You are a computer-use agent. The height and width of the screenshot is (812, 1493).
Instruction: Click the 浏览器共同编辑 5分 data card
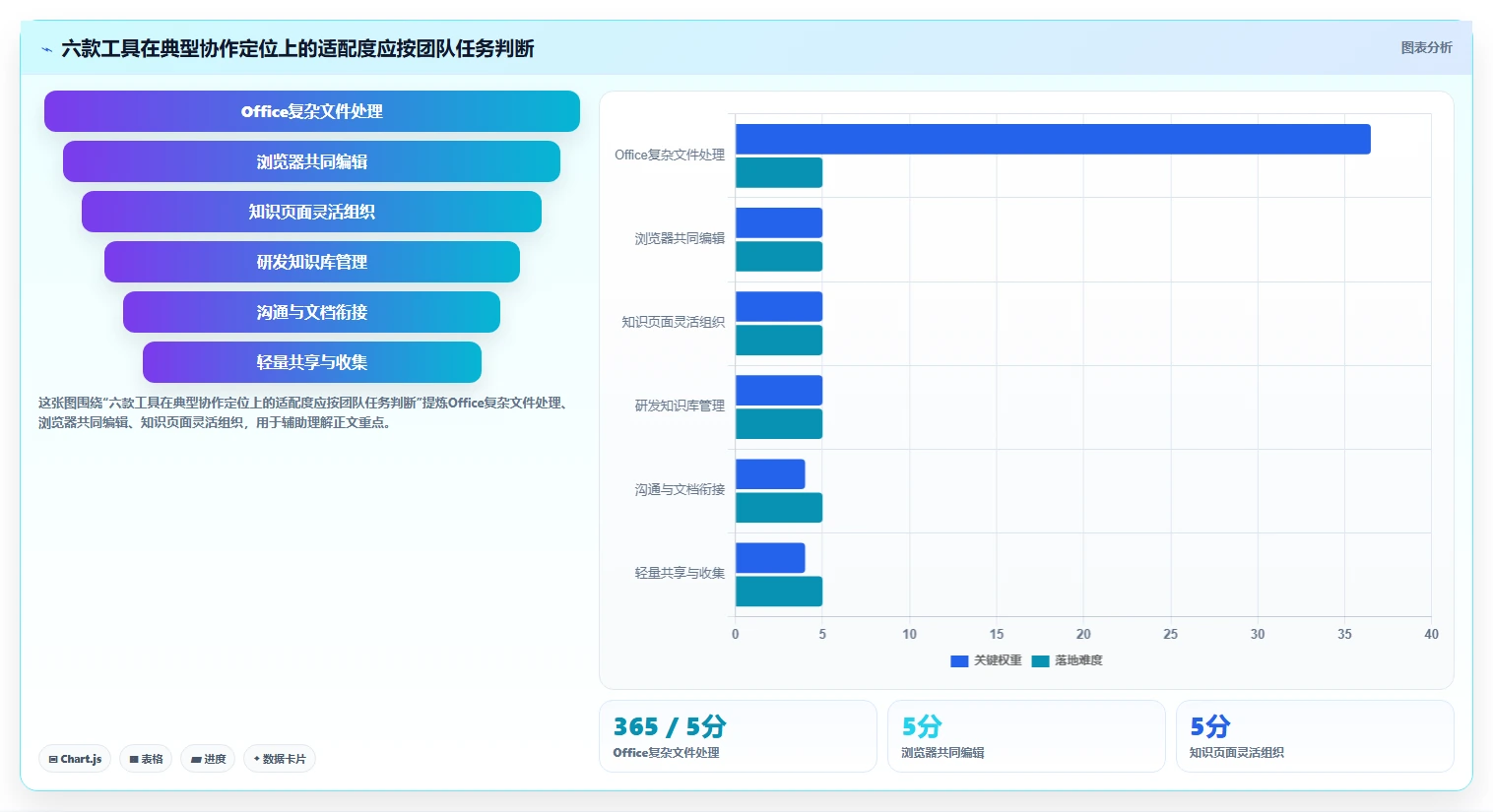tap(1026, 736)
